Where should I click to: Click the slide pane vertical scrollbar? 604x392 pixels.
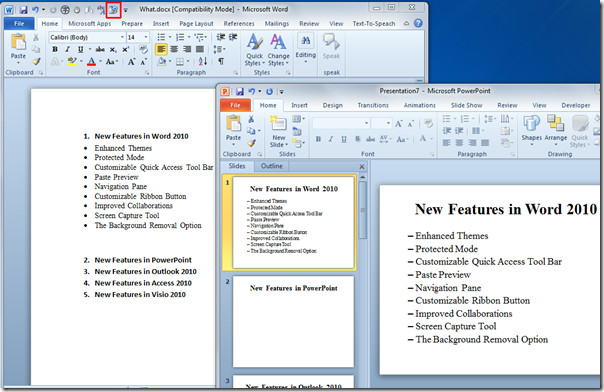click(x=362, y=209)
